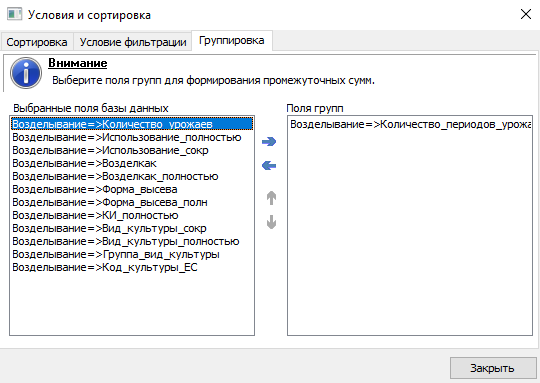Pick Форма_высева in the field list

coord(132,189)
